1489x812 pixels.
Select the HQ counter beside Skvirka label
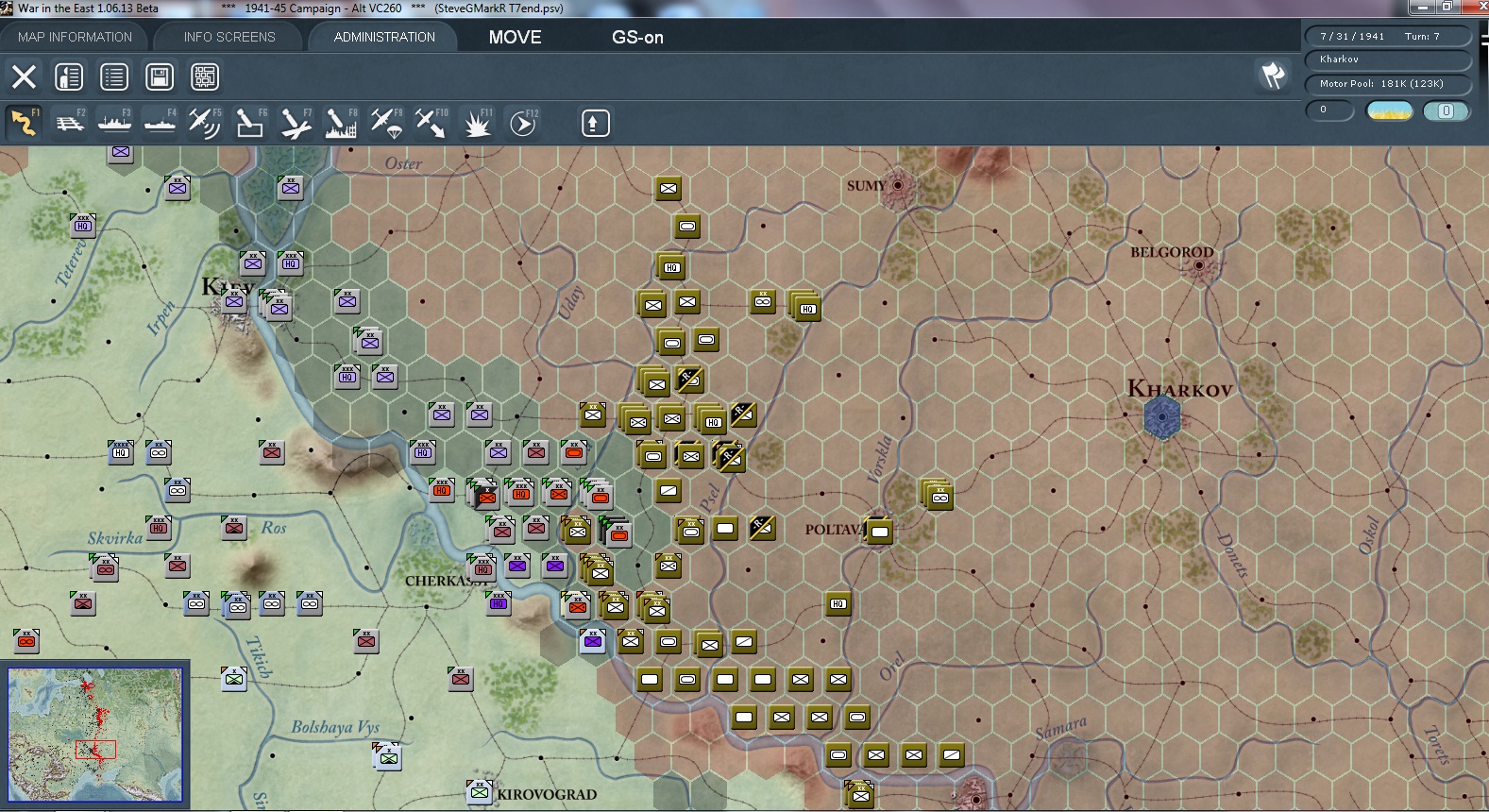tap(159, 527)
